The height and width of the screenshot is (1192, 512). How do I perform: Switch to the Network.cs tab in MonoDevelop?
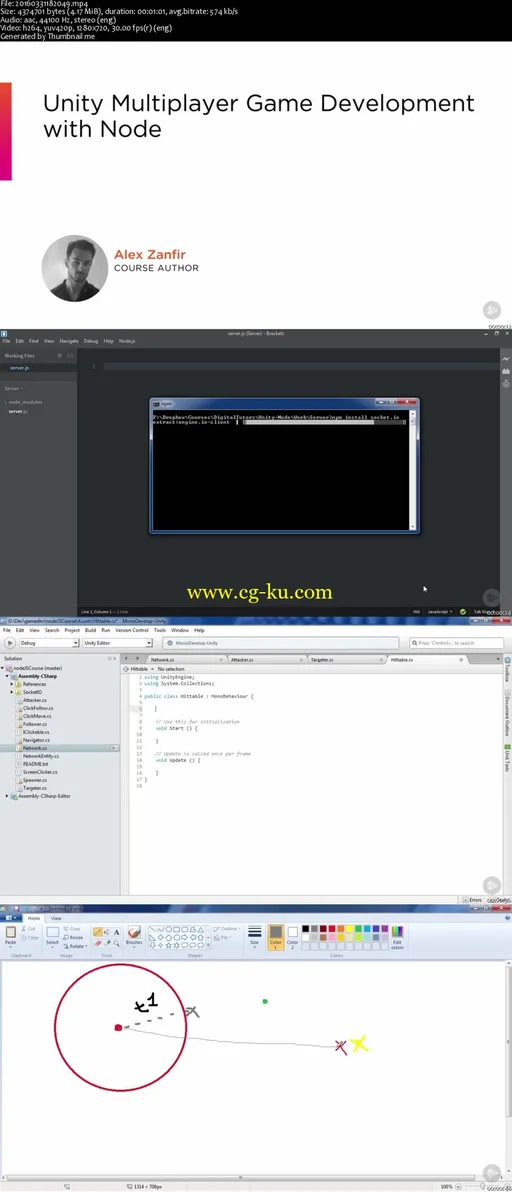185,660
